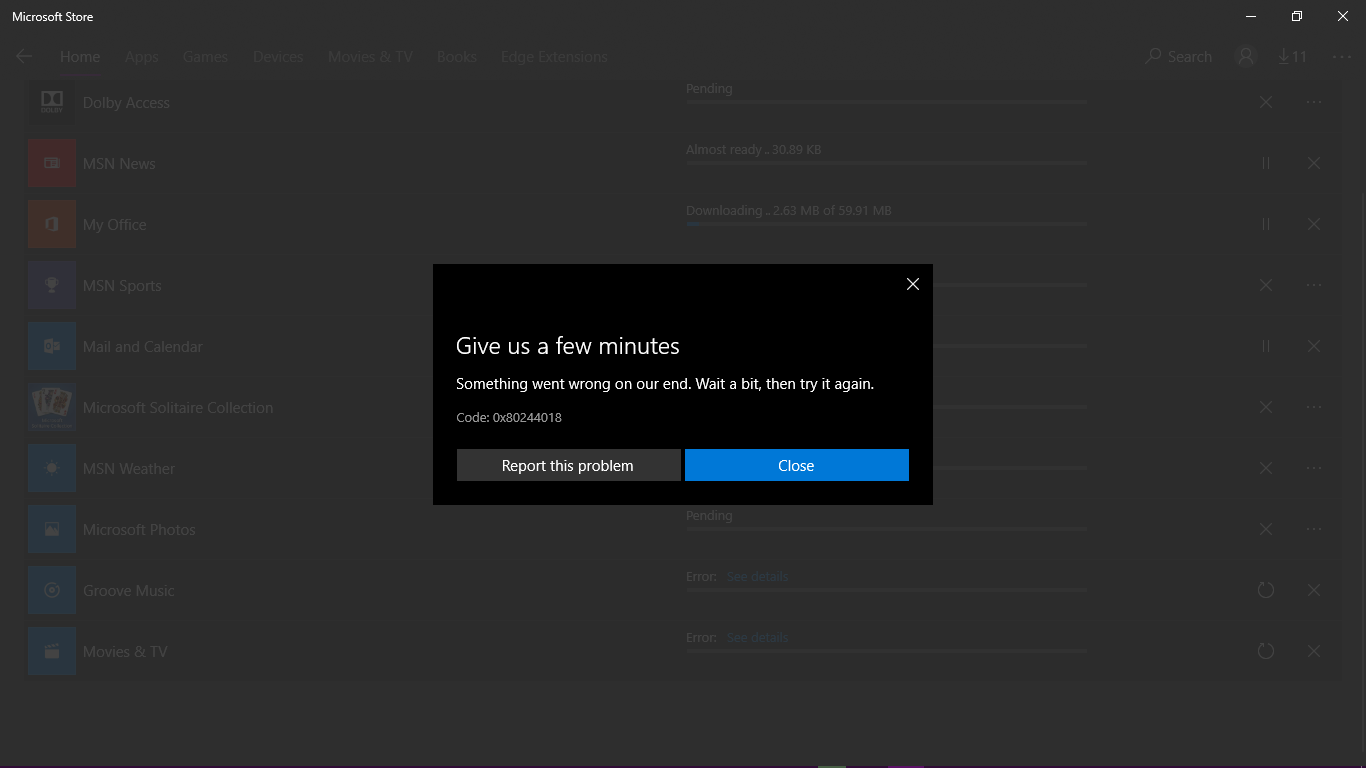Cancel the Dolby Access download
This screenshot has width=1366, height=768.
point(1266,102)
